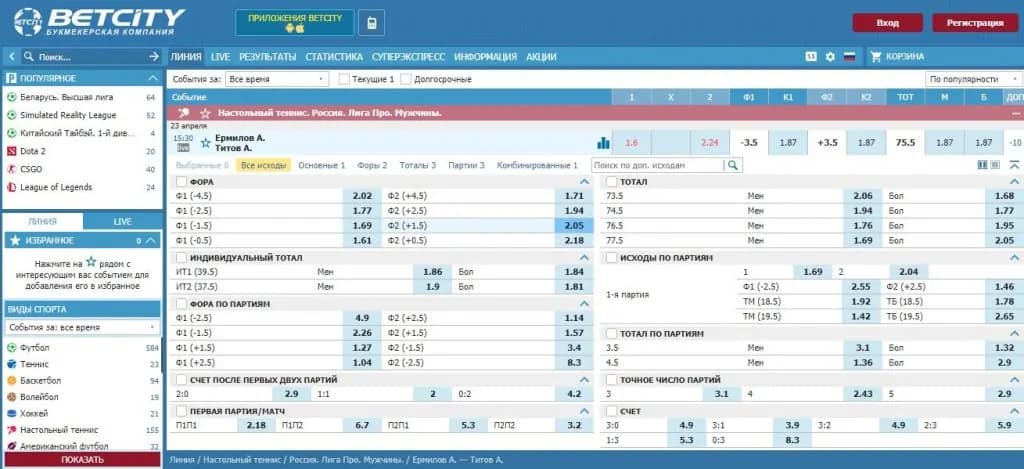Screen dimensions: 1024x469
Task: Check the ФОРА market checkbox
Action: point(181,182)
